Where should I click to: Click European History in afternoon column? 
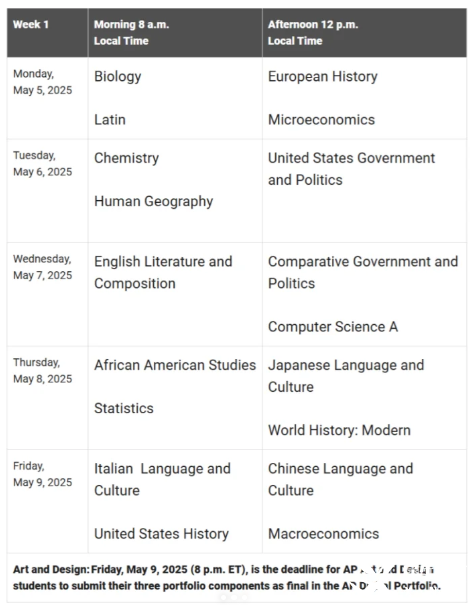[x=323, y=76]
